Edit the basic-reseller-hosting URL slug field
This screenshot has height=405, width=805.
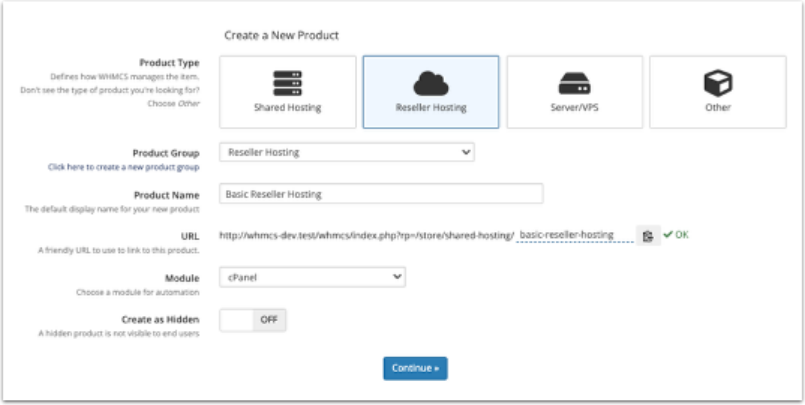coord(574,235)
